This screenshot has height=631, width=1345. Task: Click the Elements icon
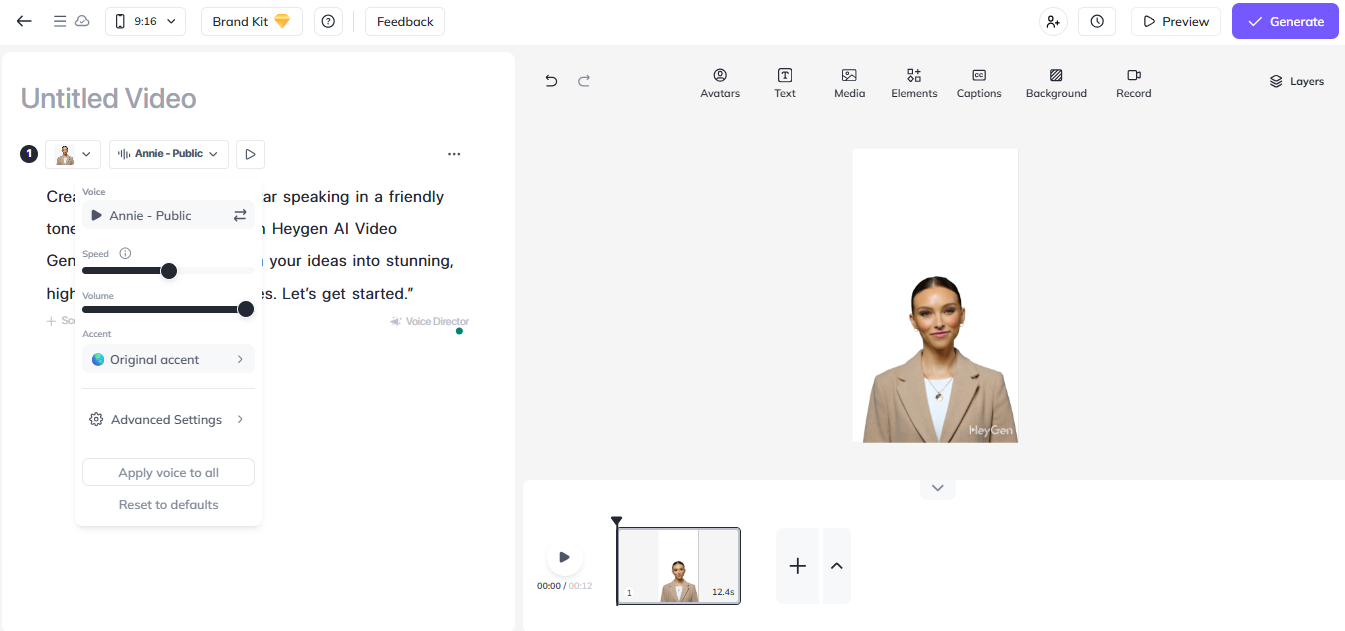(x=913, y=82)
